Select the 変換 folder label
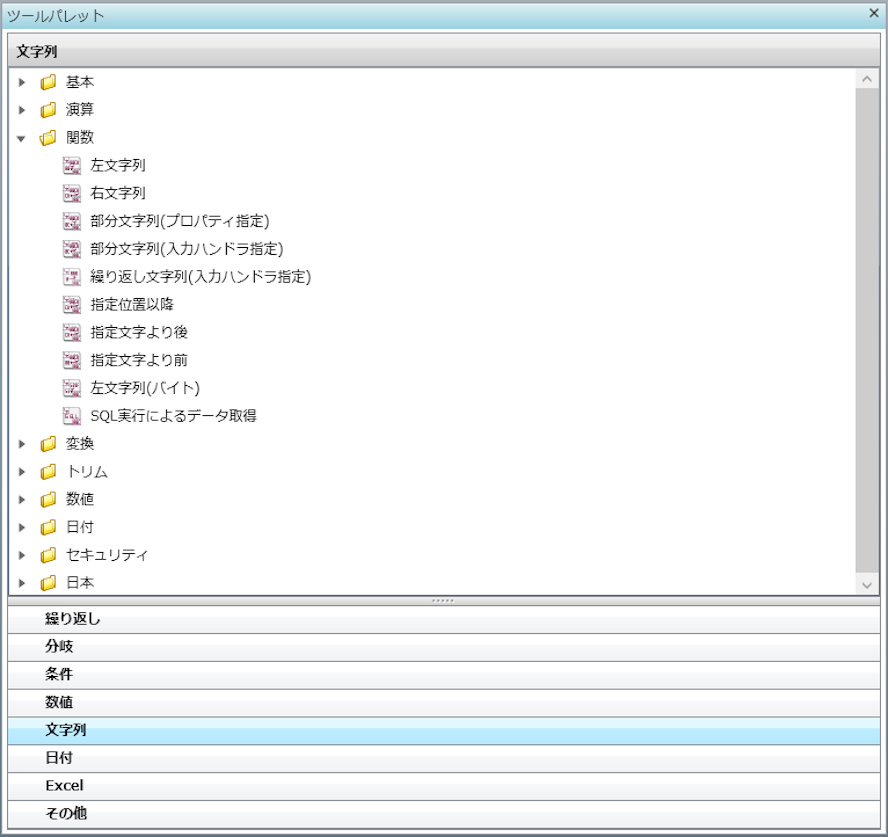The height and width of the screenshot is (837, 888). pyautogui.click(x=80, y=444)
